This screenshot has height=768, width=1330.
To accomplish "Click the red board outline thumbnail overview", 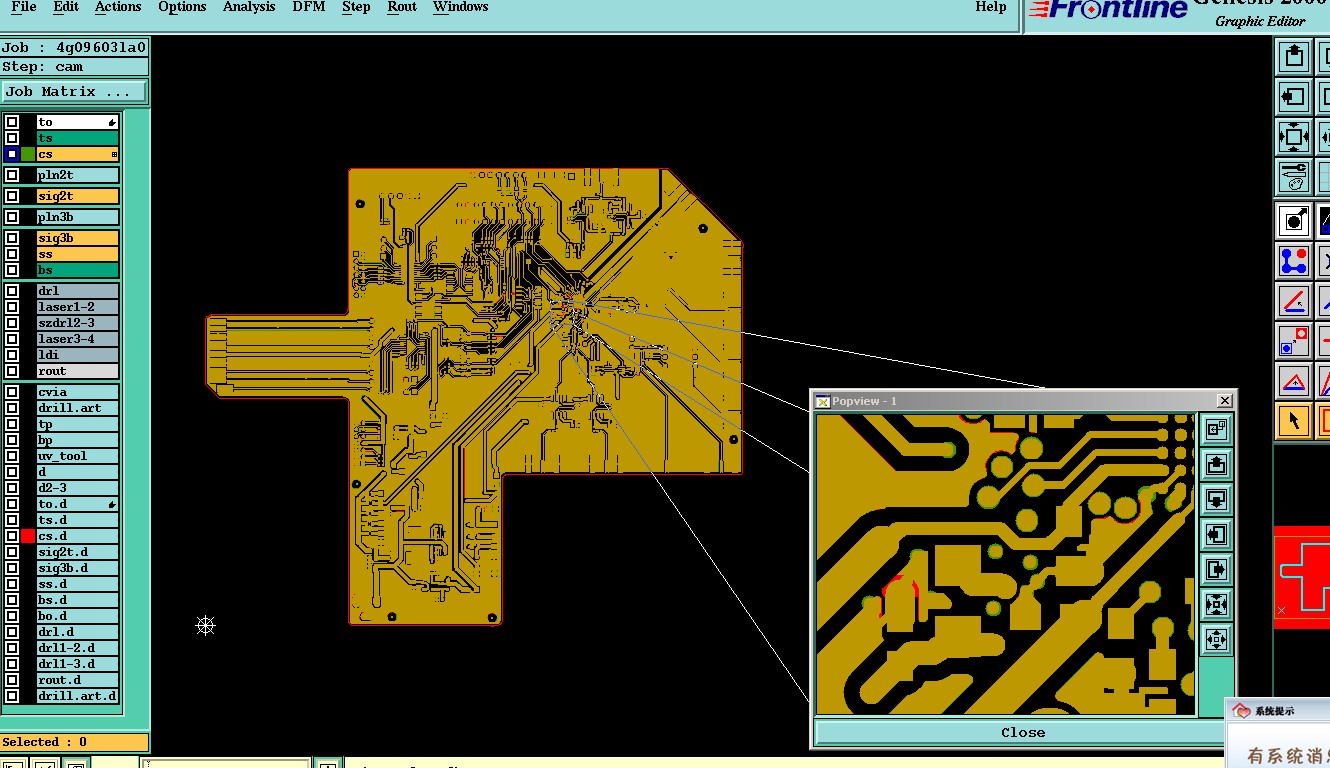I will tap(1302, 577).
